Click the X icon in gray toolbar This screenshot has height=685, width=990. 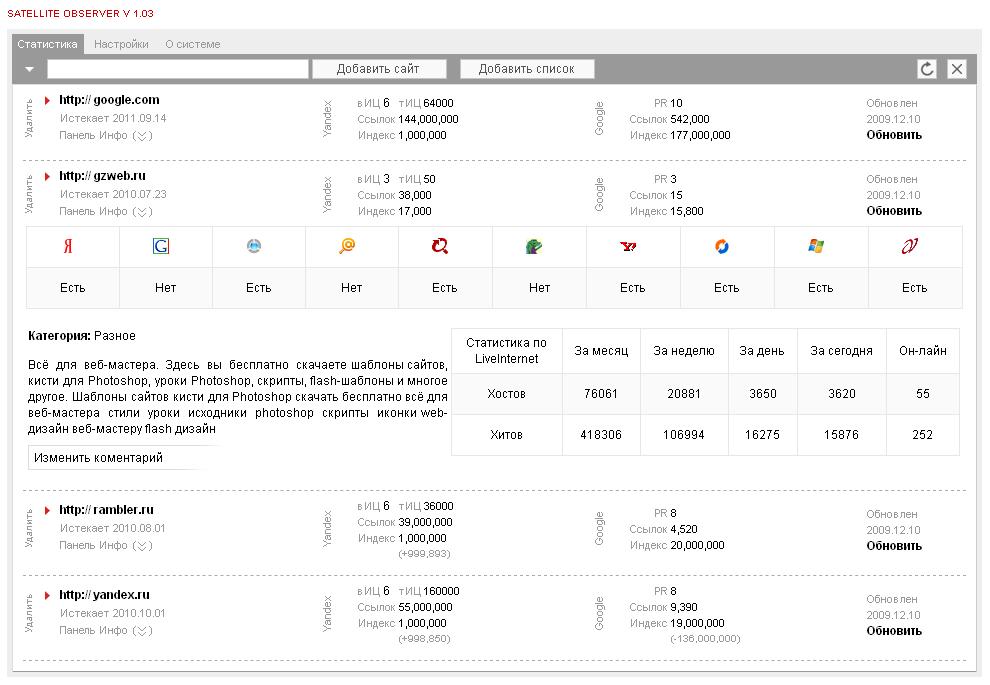[957, 69]
